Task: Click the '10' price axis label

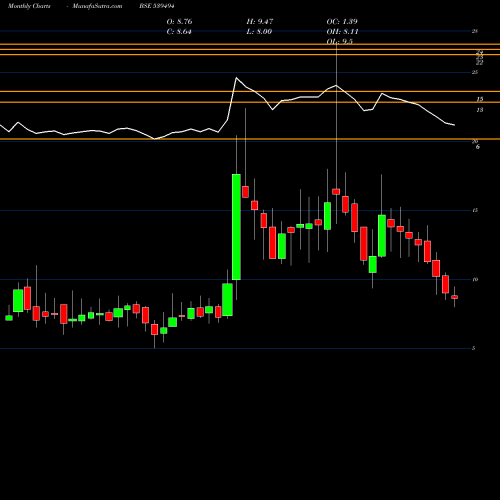Action: [x=475, y=279]
